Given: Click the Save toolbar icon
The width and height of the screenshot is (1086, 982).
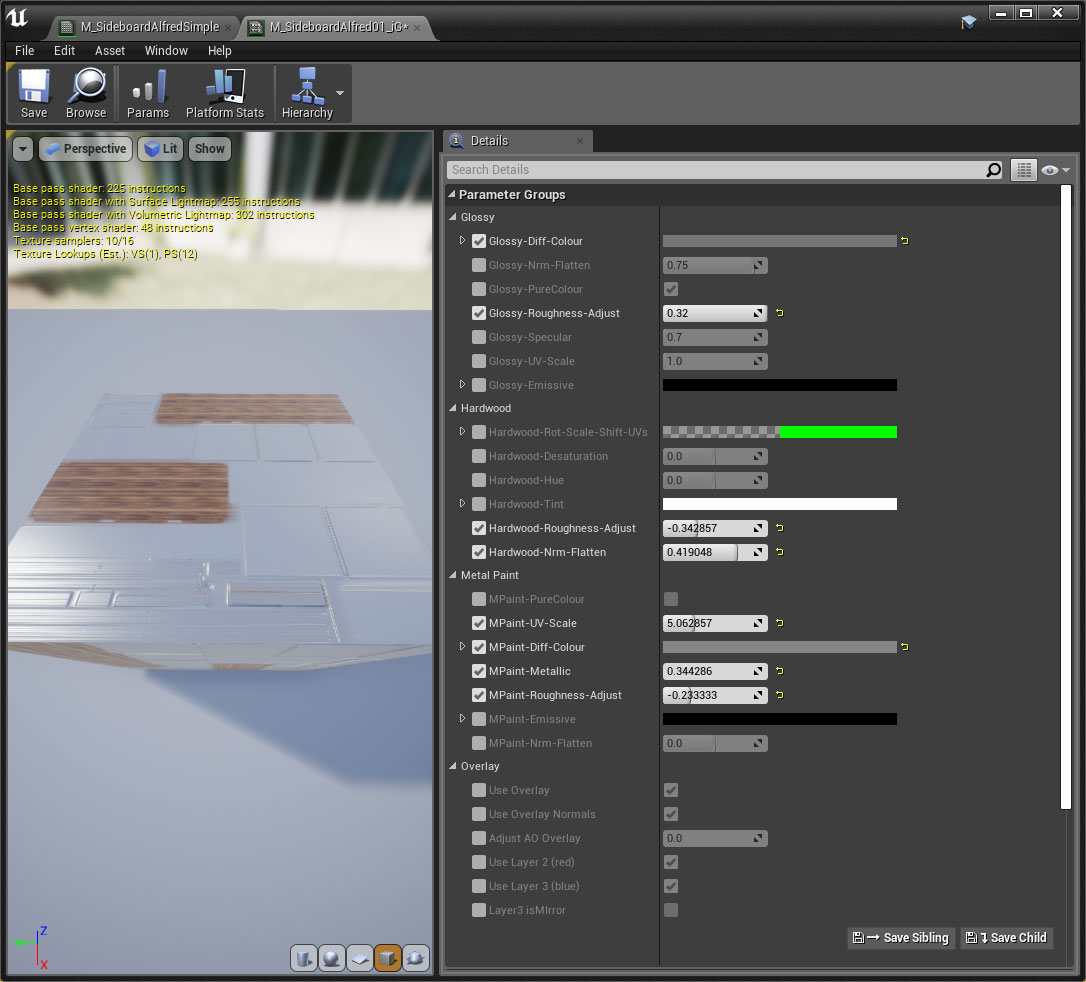Looking at the screenshot, I should click(x=34, y=94).
